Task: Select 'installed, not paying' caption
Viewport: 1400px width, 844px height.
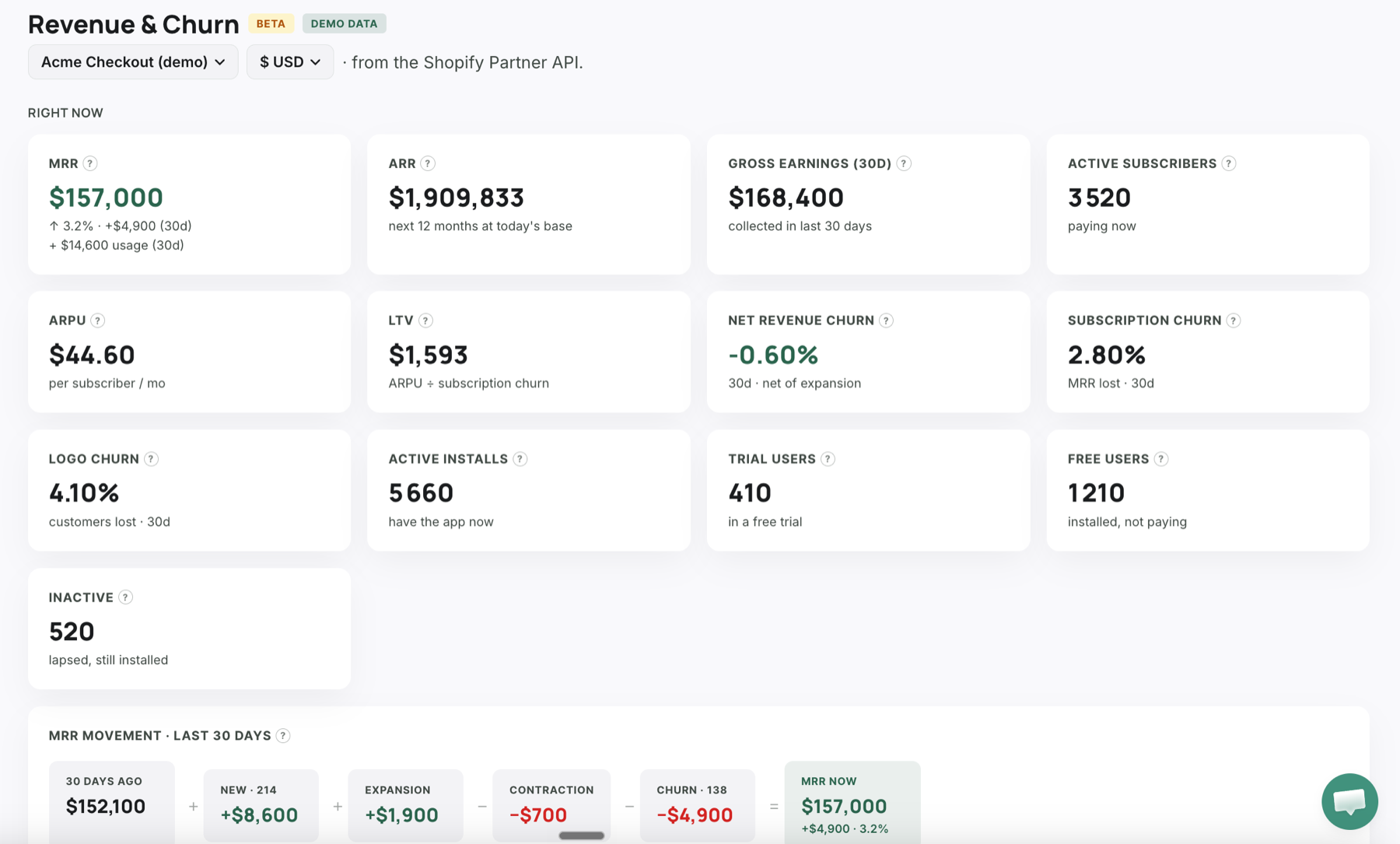Action: point(1127,521)
